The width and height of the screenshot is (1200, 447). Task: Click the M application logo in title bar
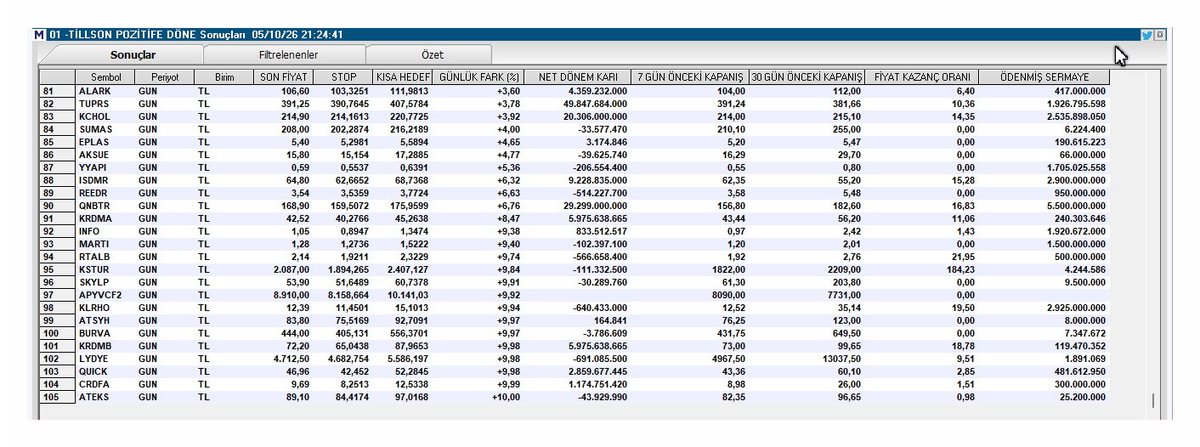[x=40, y=34]
